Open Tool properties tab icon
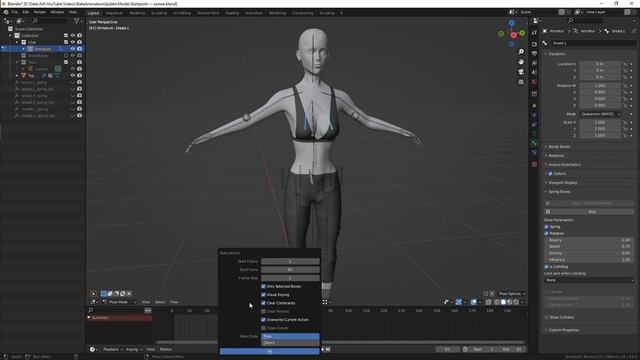 (534, 33)
